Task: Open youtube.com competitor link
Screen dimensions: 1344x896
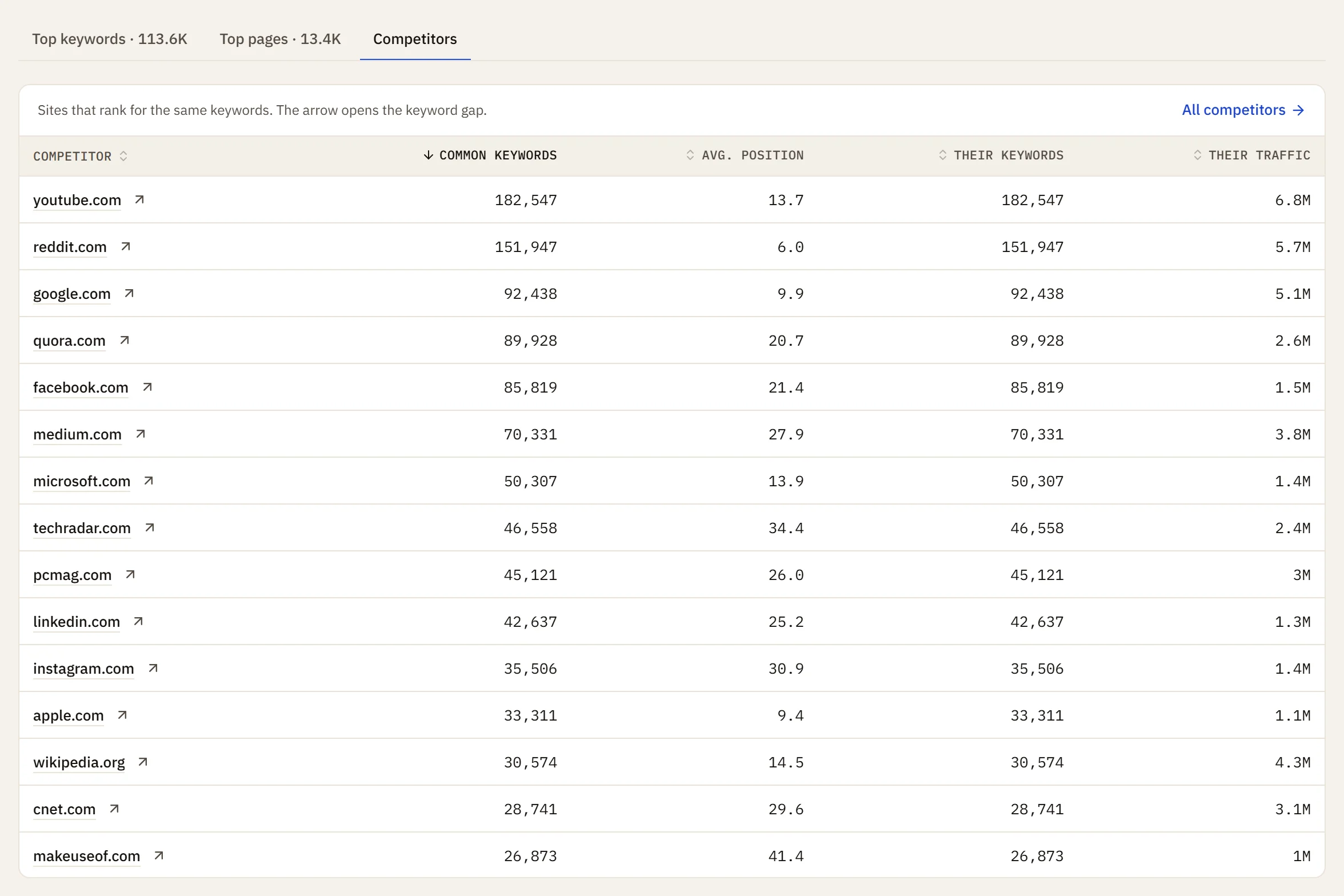Action: (77, 200)
